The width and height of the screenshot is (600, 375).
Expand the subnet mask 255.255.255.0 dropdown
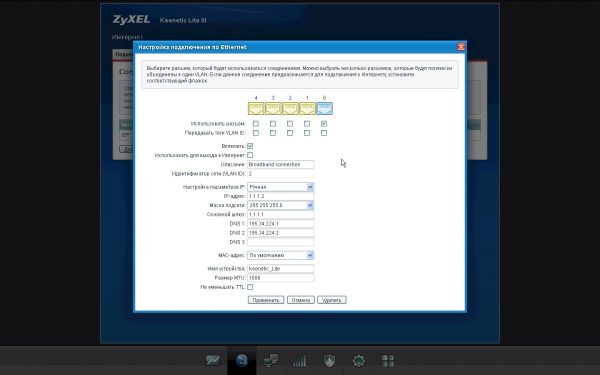pyautogui.click(x=310, y=205)
